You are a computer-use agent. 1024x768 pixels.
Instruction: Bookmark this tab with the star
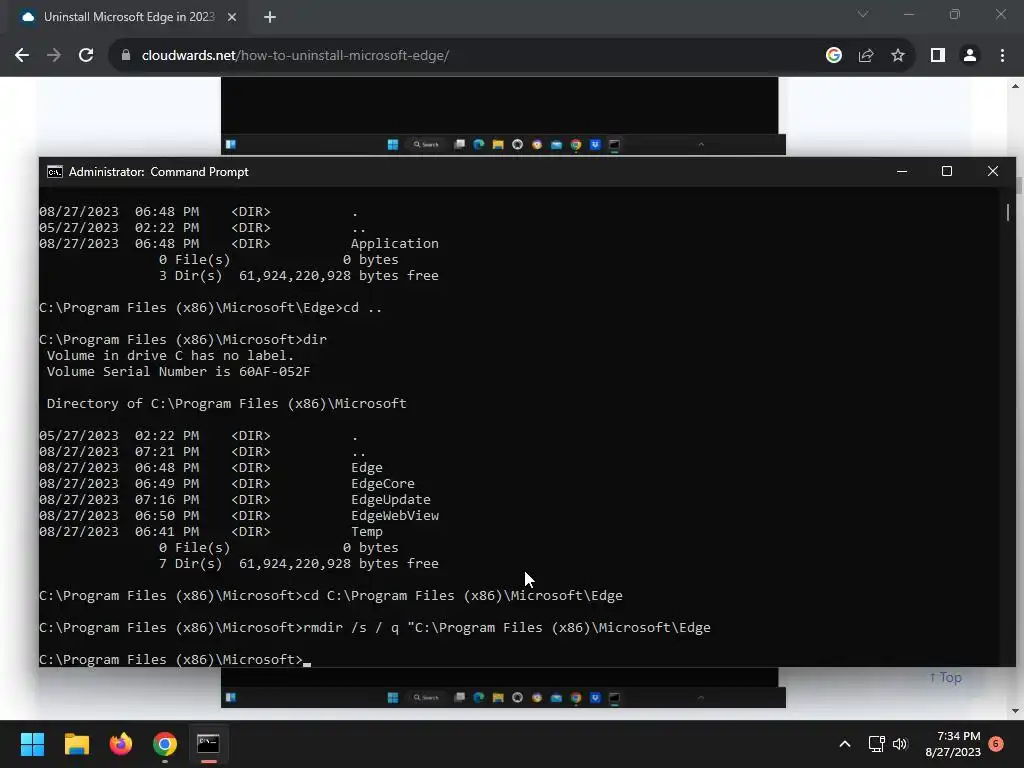pos(898,56)
